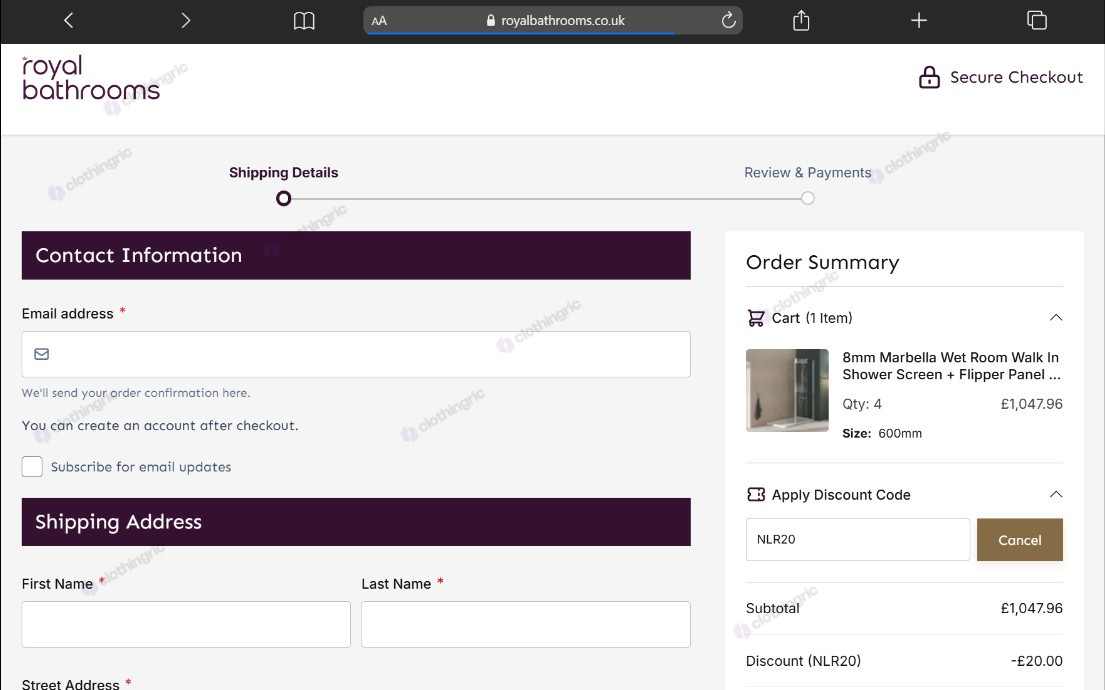The width and height of the screenshot is (1105, 690).
Task: Tick Subscribe for email updates checkbox
Action: pyautogui.click(x=32, y=467)
